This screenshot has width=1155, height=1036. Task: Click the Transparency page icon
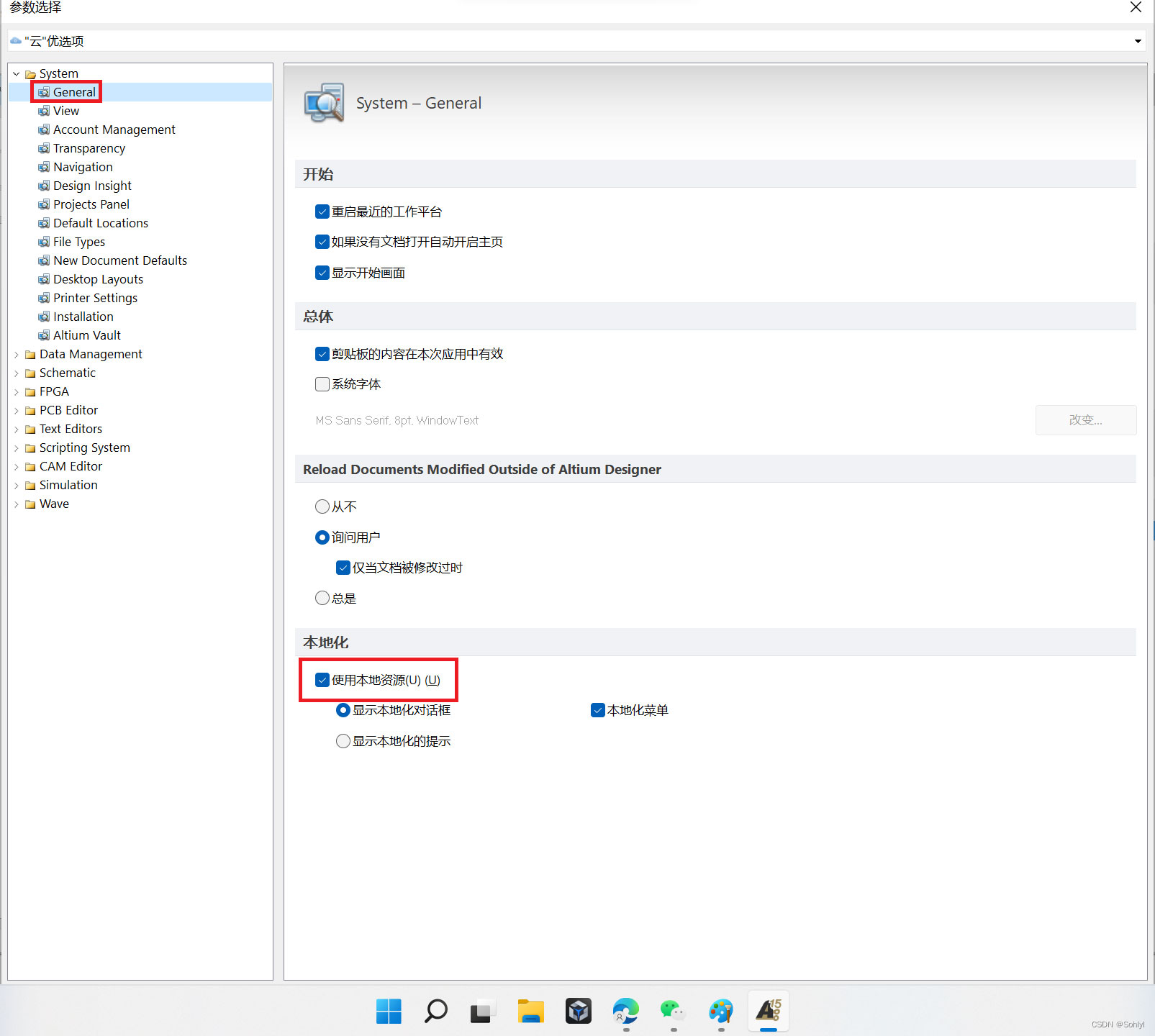pos(44,148)
